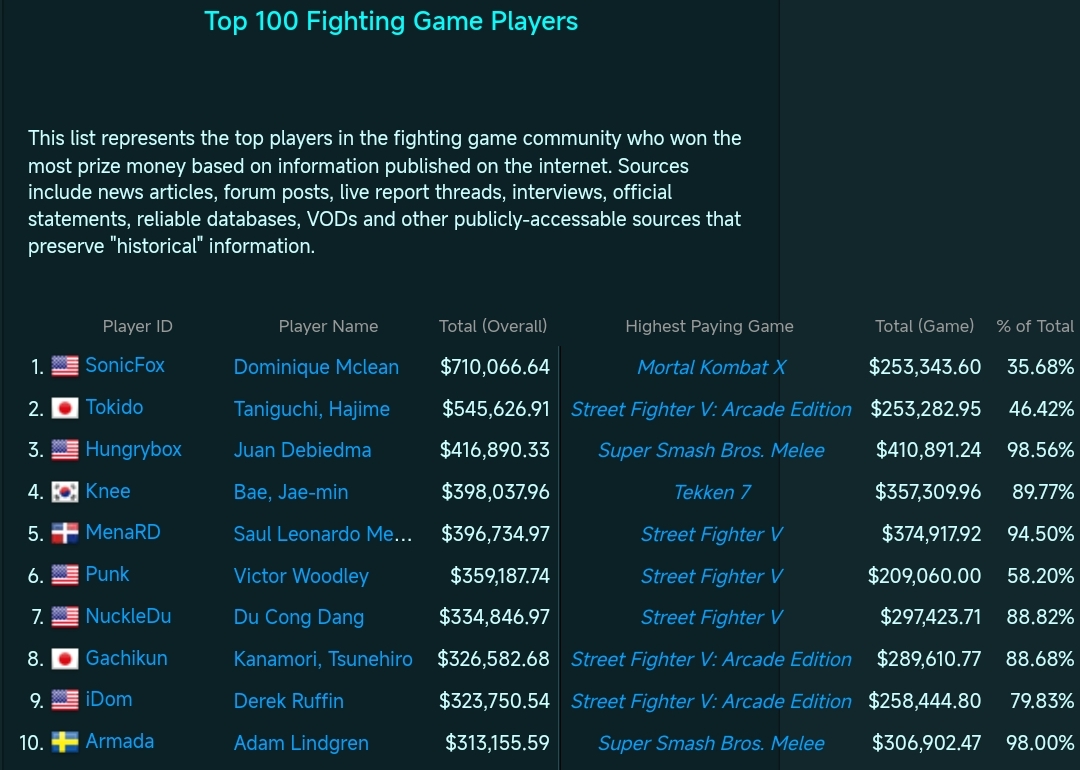1080x770 pixels.
Task: Open iDom's Street Fighter V: Arcade Edition link
Action: [711, 701]
